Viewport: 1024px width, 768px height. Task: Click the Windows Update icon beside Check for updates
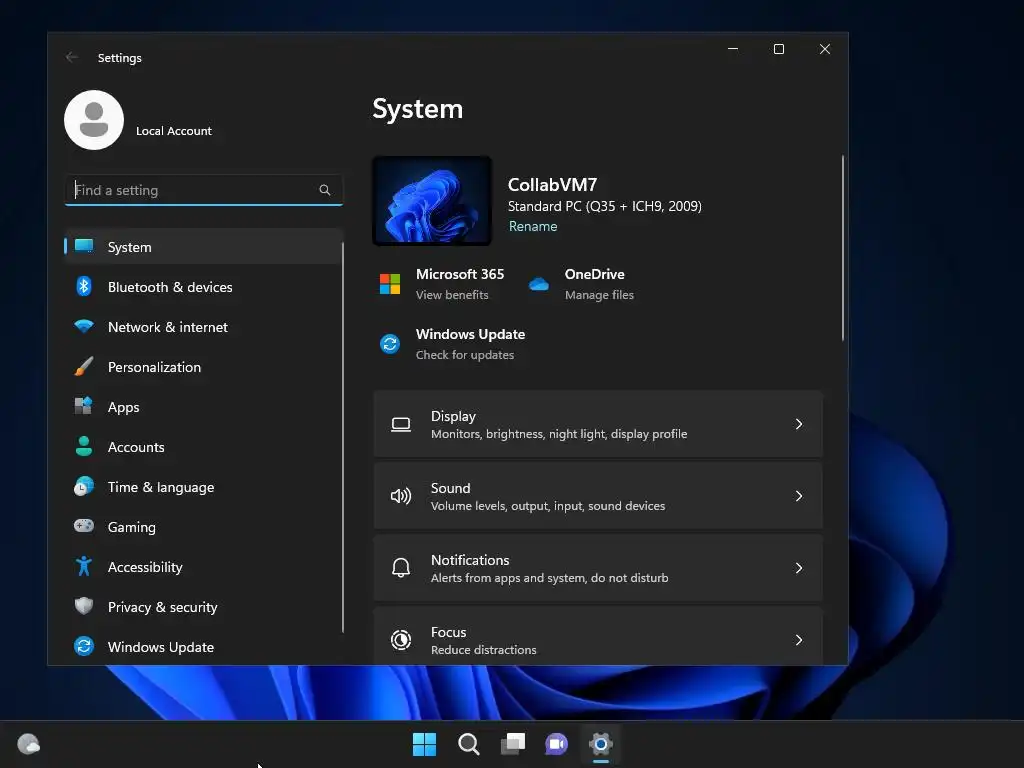click(390, 344)
